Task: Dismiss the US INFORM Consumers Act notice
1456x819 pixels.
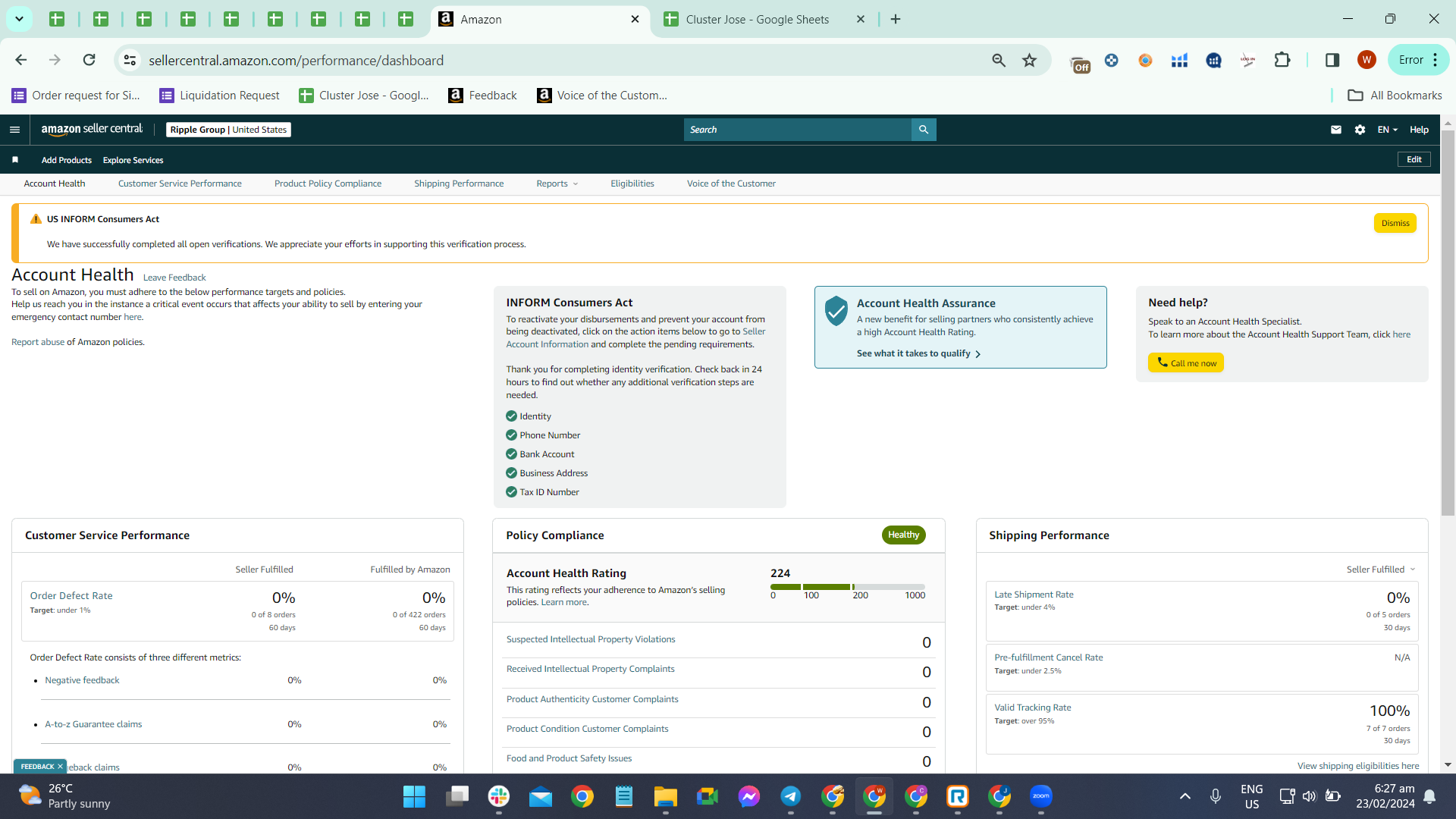Action: point(1395,223)
